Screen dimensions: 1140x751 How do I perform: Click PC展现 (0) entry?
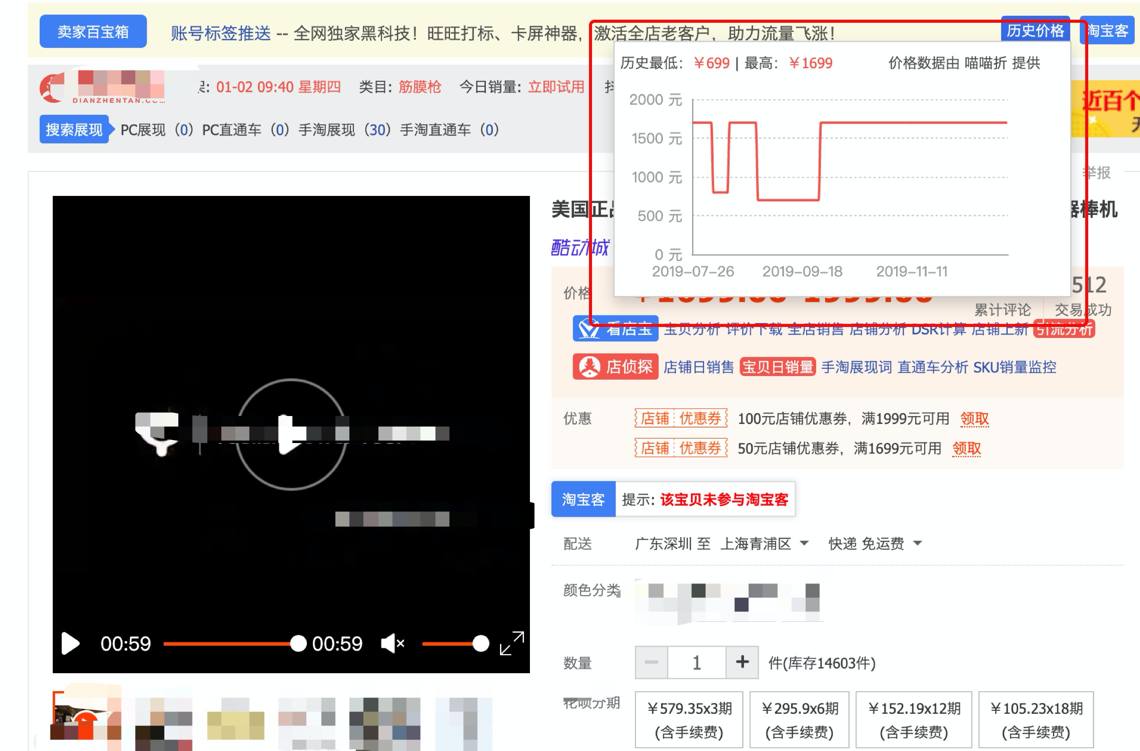tap(156, 130)
